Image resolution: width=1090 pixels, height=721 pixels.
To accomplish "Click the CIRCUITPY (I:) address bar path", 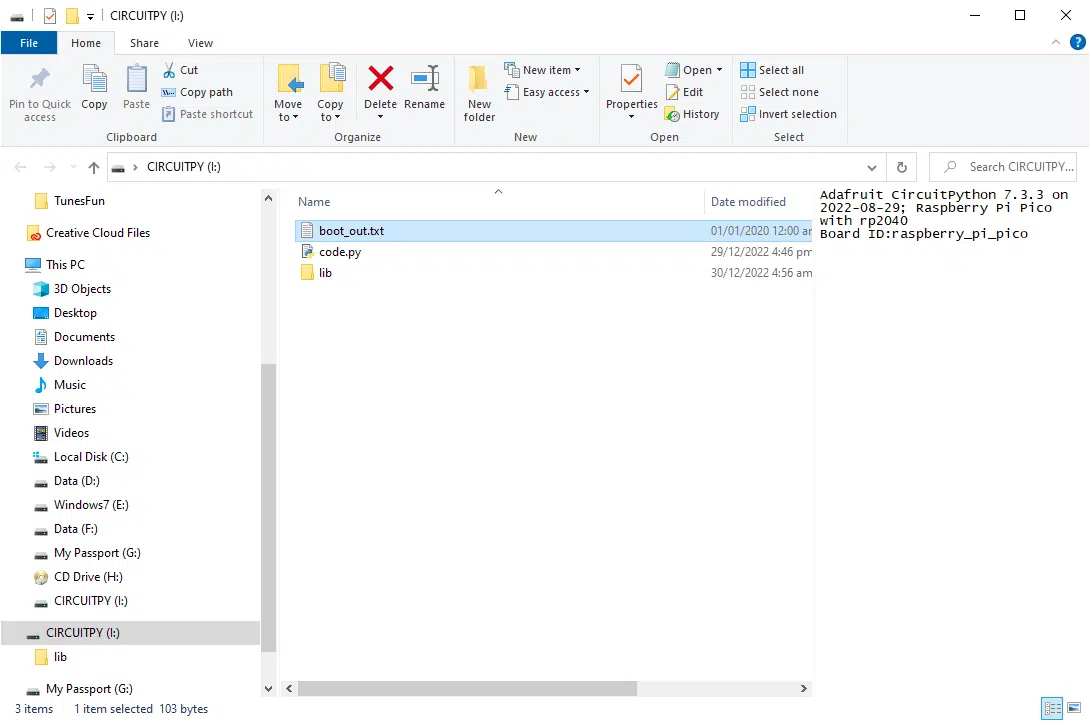I will (184, 167).
